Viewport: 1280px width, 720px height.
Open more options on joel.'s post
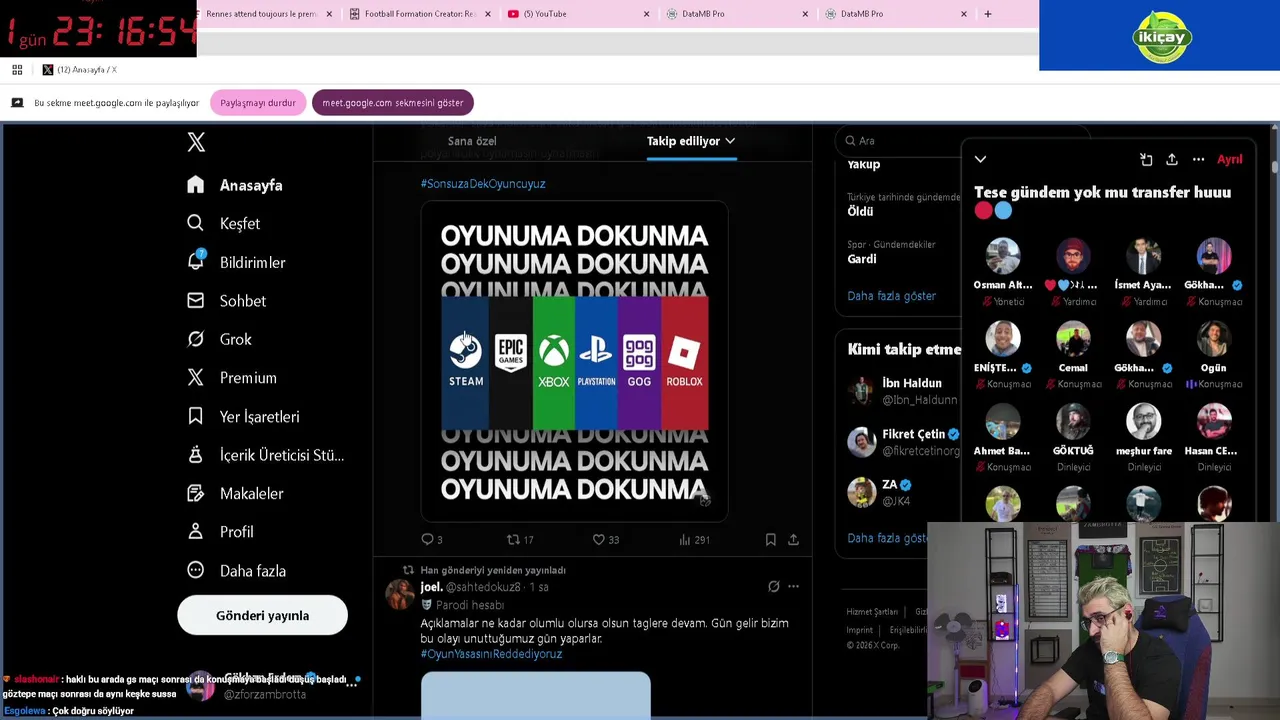point(793,587)
